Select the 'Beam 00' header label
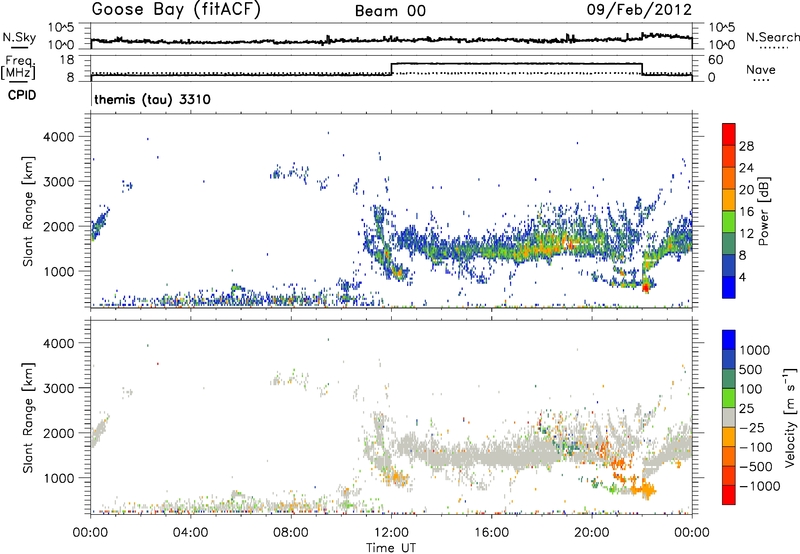Viewport: 800px width, 554px height. pos(390,11)
